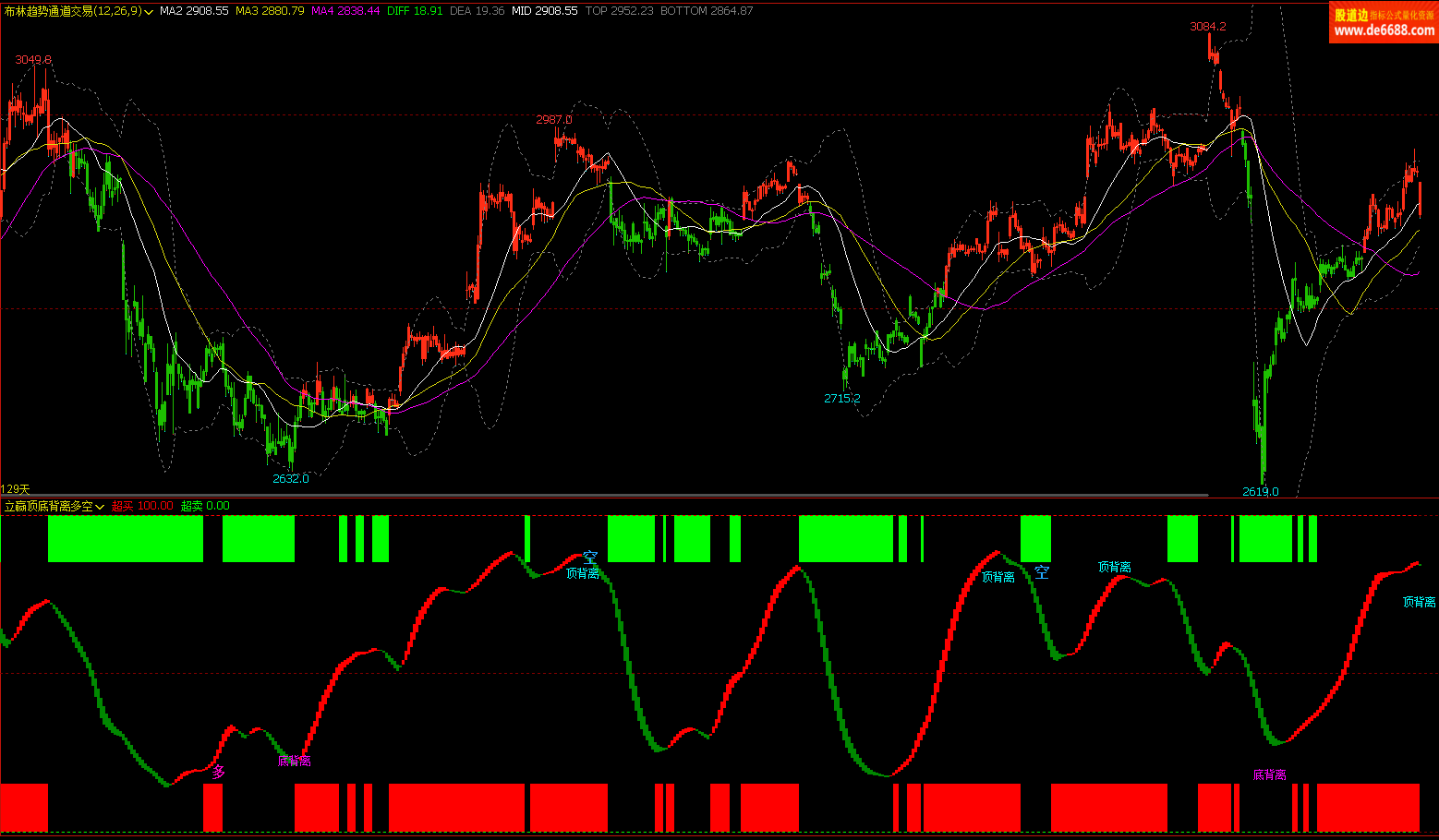Click the magenta 多 buy signal marker
This screenshot has width=1439, height=840.
[x=218, y=772]
